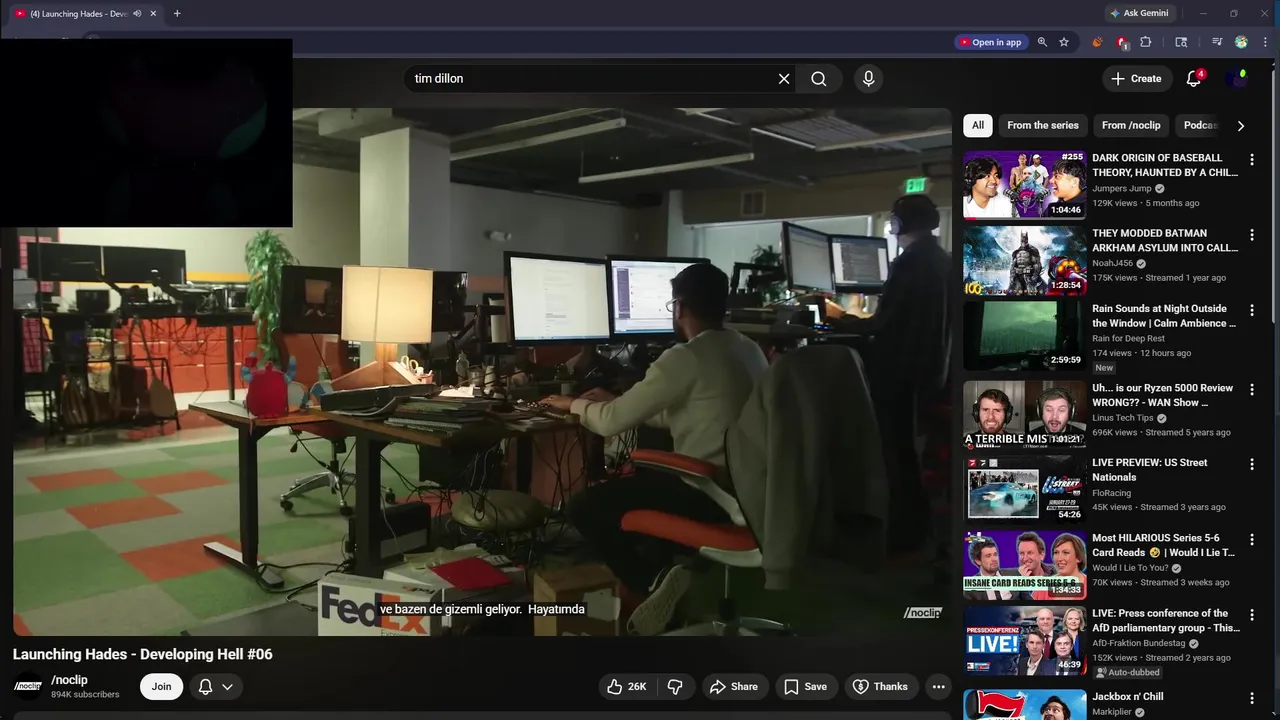
Task: Open more actions under the video
Action: (x=938, y=687)
